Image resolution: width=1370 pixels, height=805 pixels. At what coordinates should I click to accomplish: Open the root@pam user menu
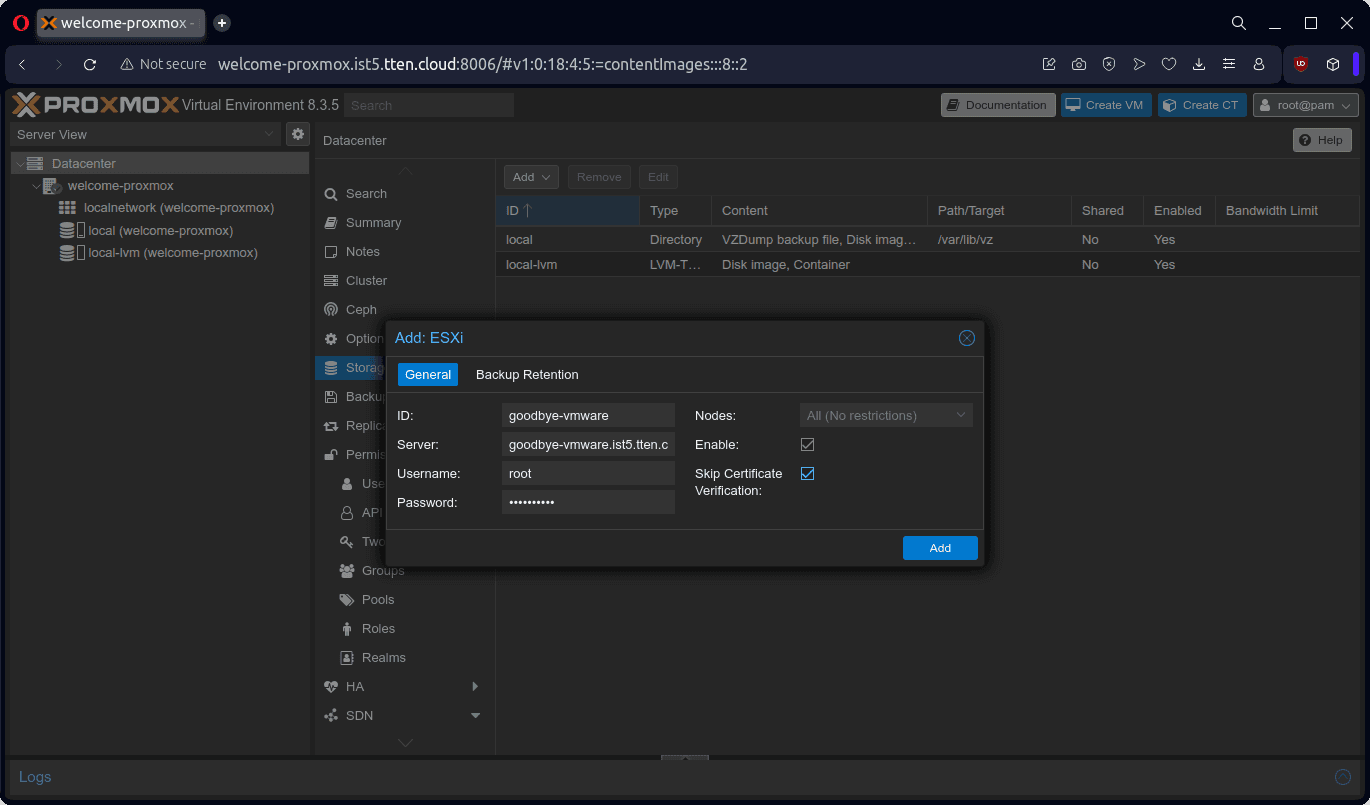(x=1306, y=105)
